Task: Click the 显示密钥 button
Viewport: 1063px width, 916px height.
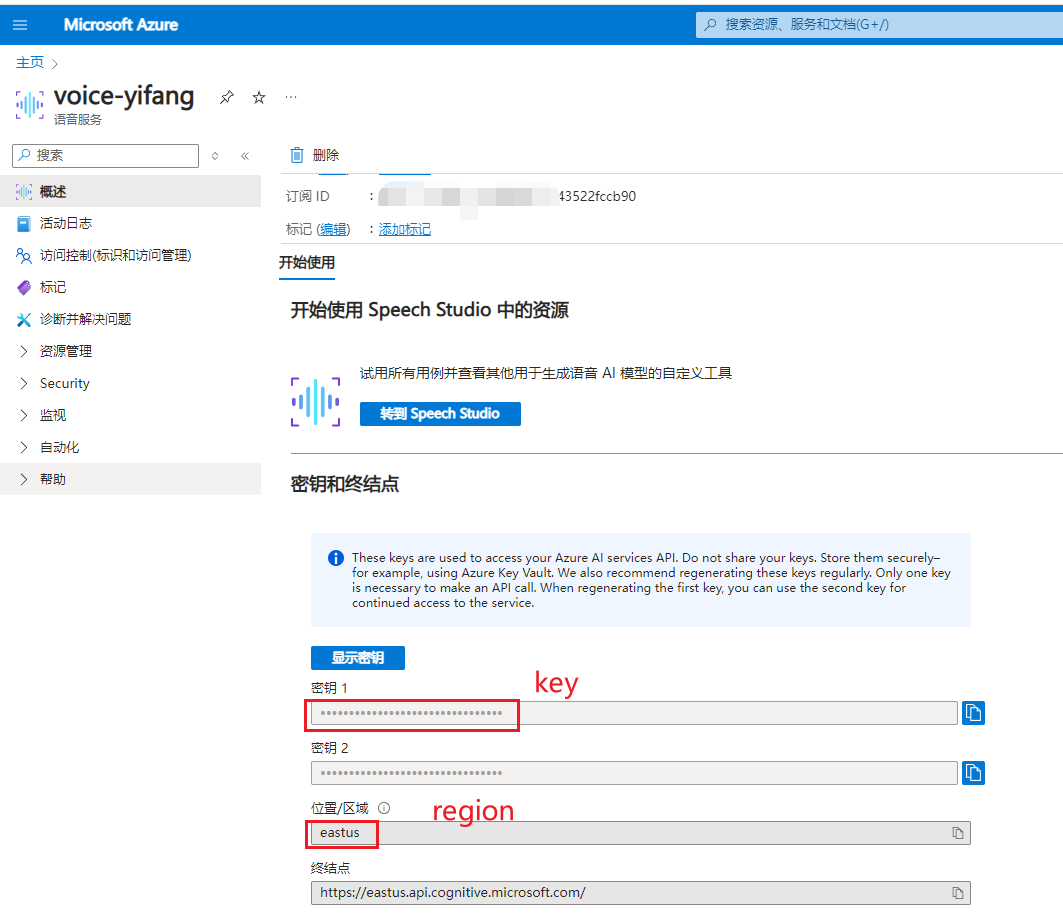Action: pyautogui.click(x=358, y=658)
